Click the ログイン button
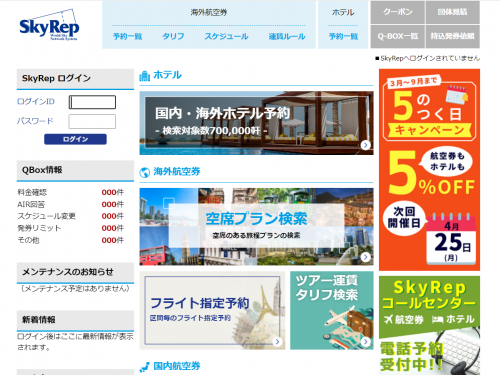Image resolution: width=500 pixels, height=375 pixels. pos(75,139)
